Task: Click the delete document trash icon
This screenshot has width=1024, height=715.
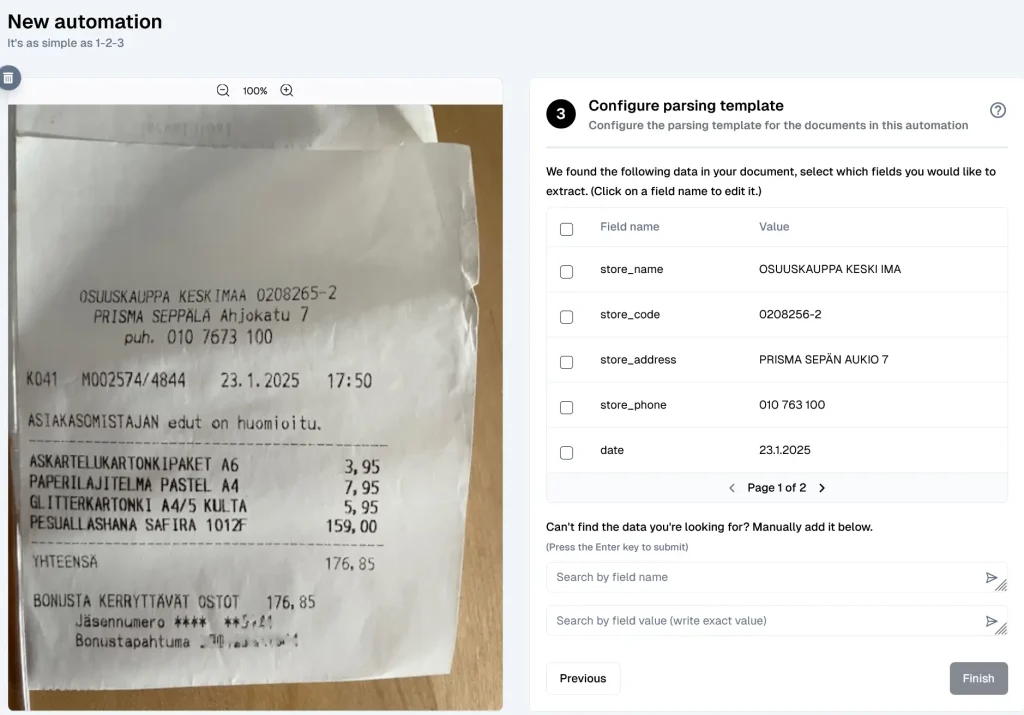Action: coord(10,77)
